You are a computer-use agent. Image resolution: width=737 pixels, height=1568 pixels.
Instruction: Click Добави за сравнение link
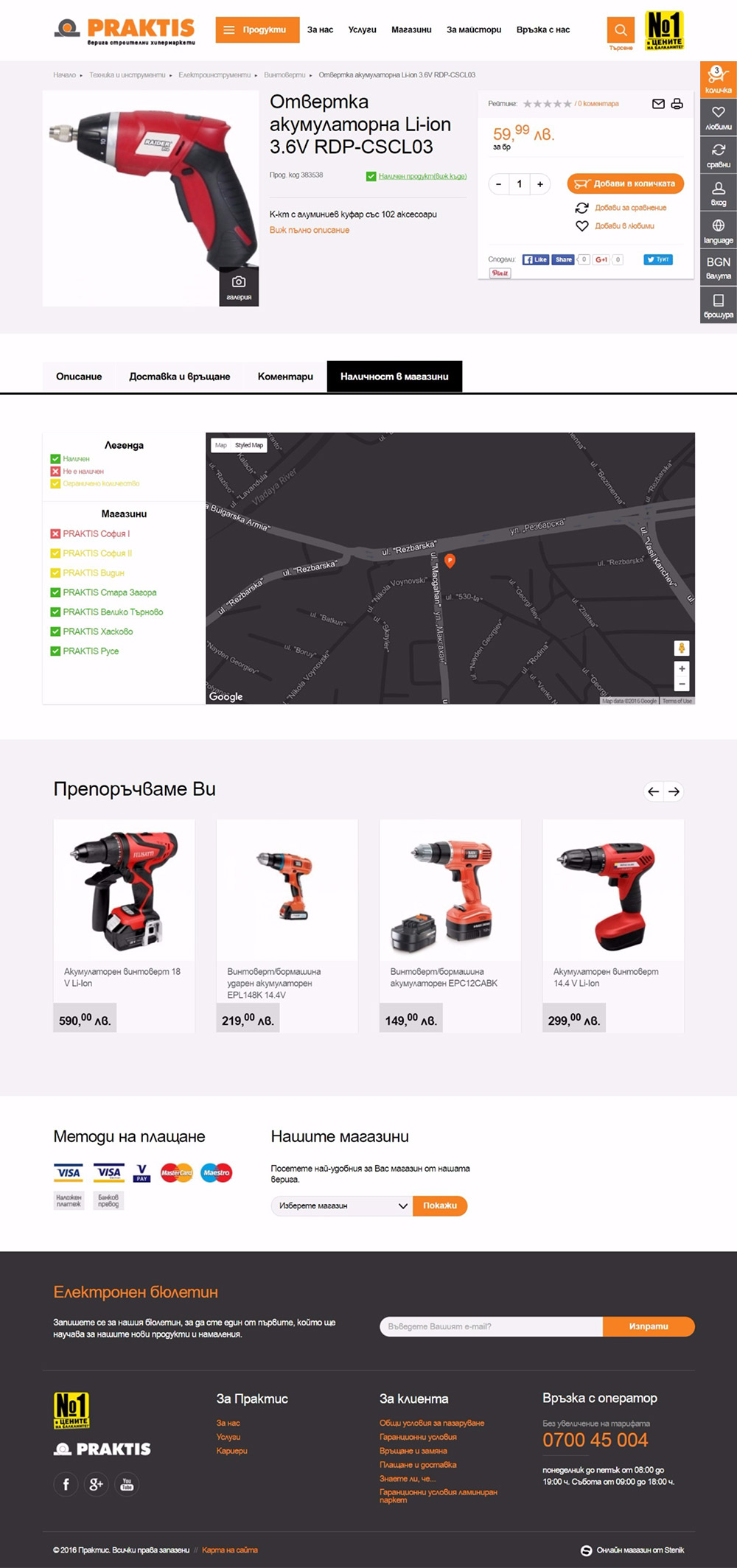[630, 208]
